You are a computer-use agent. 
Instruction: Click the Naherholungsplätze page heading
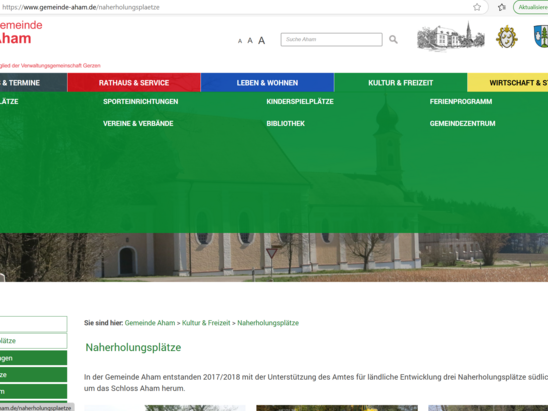tap(133, 347)
